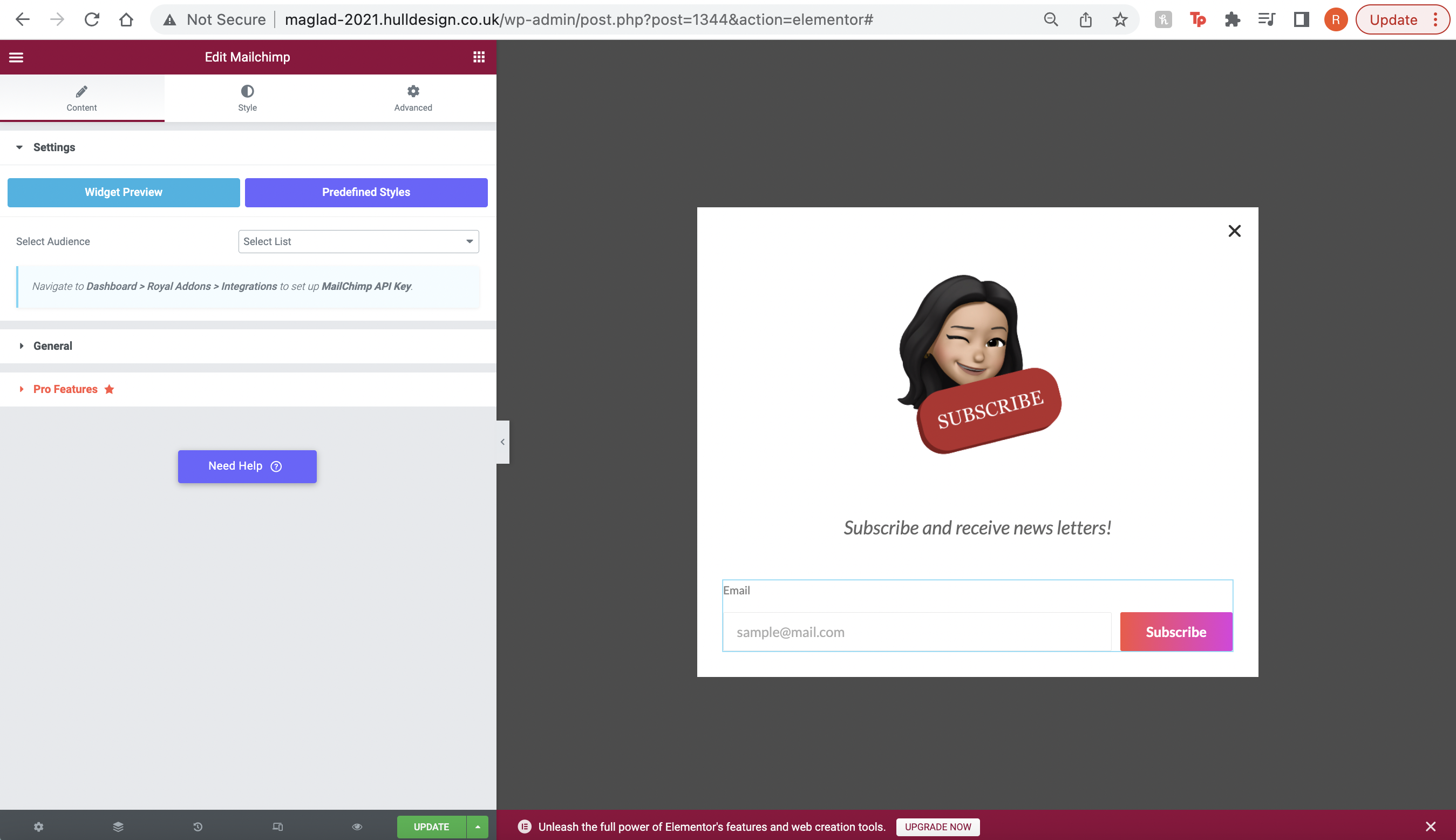1456x840 pixels.
Task: Click the Pro Features star icon
Action: (x=109, y=389)
